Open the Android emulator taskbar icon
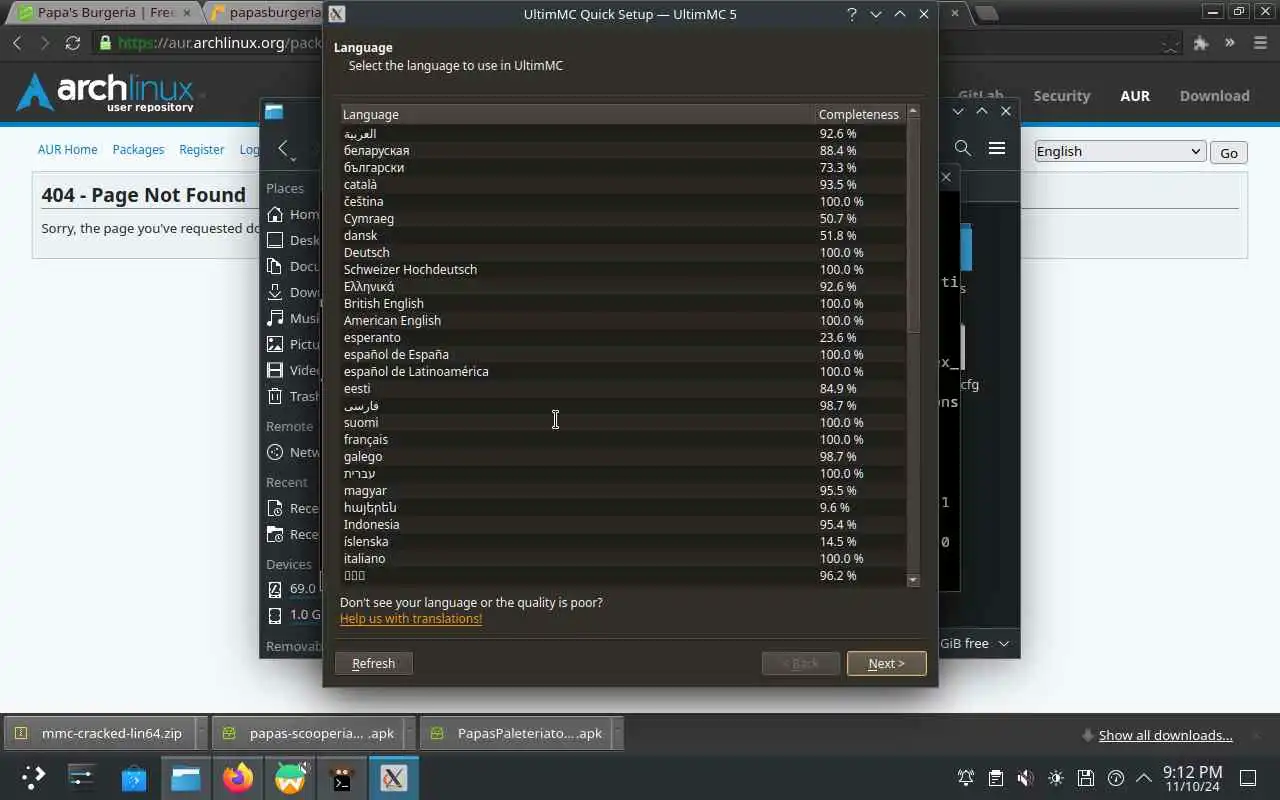 tap(290, 777)
